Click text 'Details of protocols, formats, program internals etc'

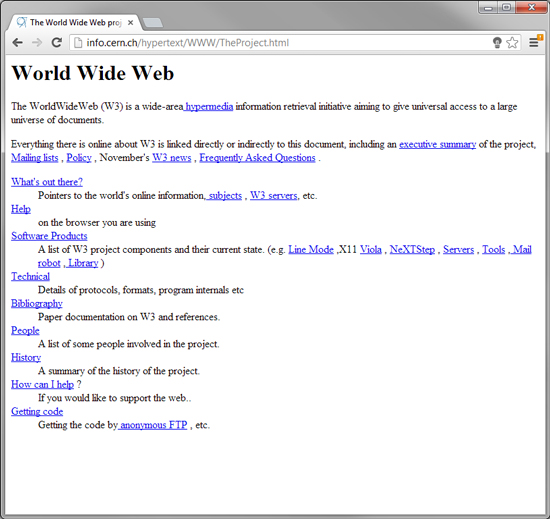click(x=141, y=290)
